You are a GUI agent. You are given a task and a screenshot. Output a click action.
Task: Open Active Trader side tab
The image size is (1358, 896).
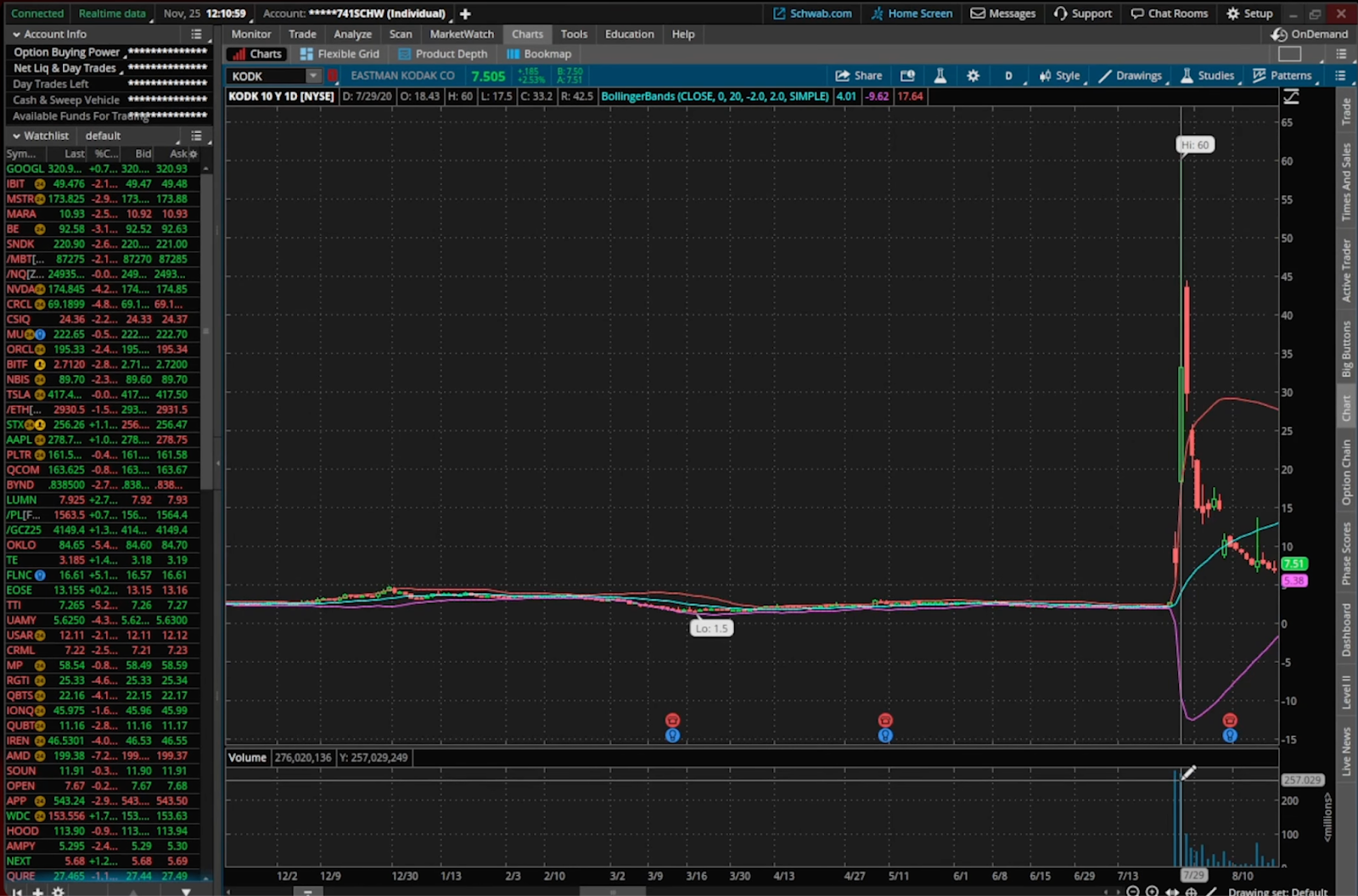pyautogui.click(x=1346, y=270)
